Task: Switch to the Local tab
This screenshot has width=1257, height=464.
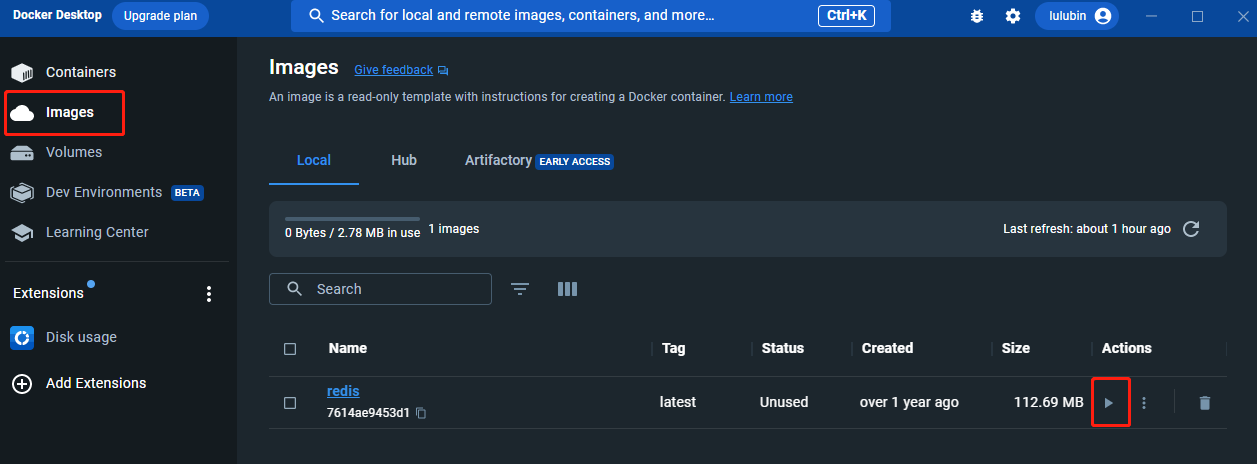Action: pyautogui.click(x=314, y=160)
